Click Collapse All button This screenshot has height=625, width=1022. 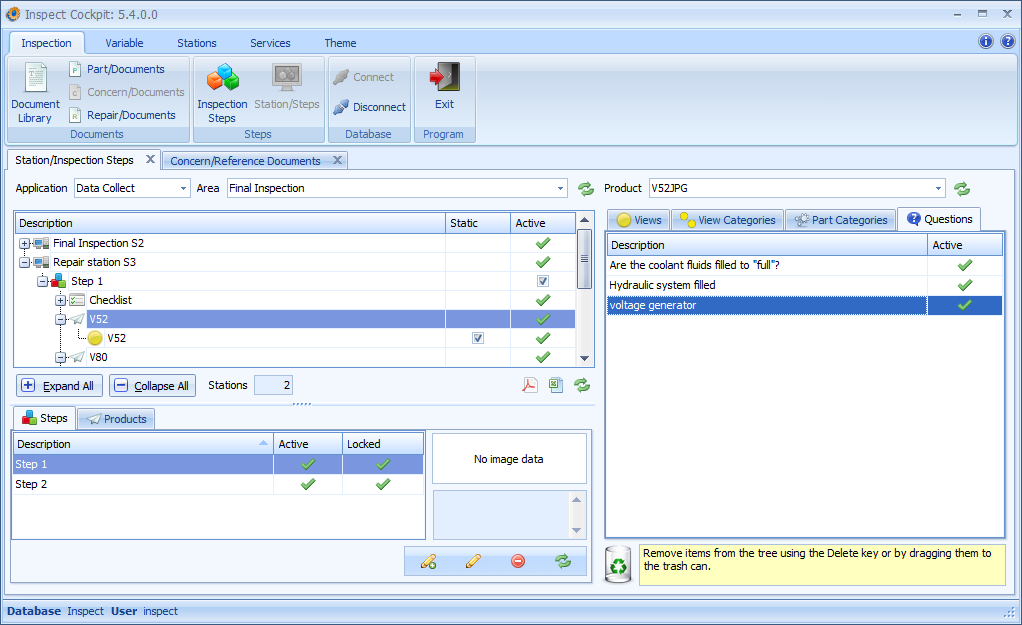153,386
